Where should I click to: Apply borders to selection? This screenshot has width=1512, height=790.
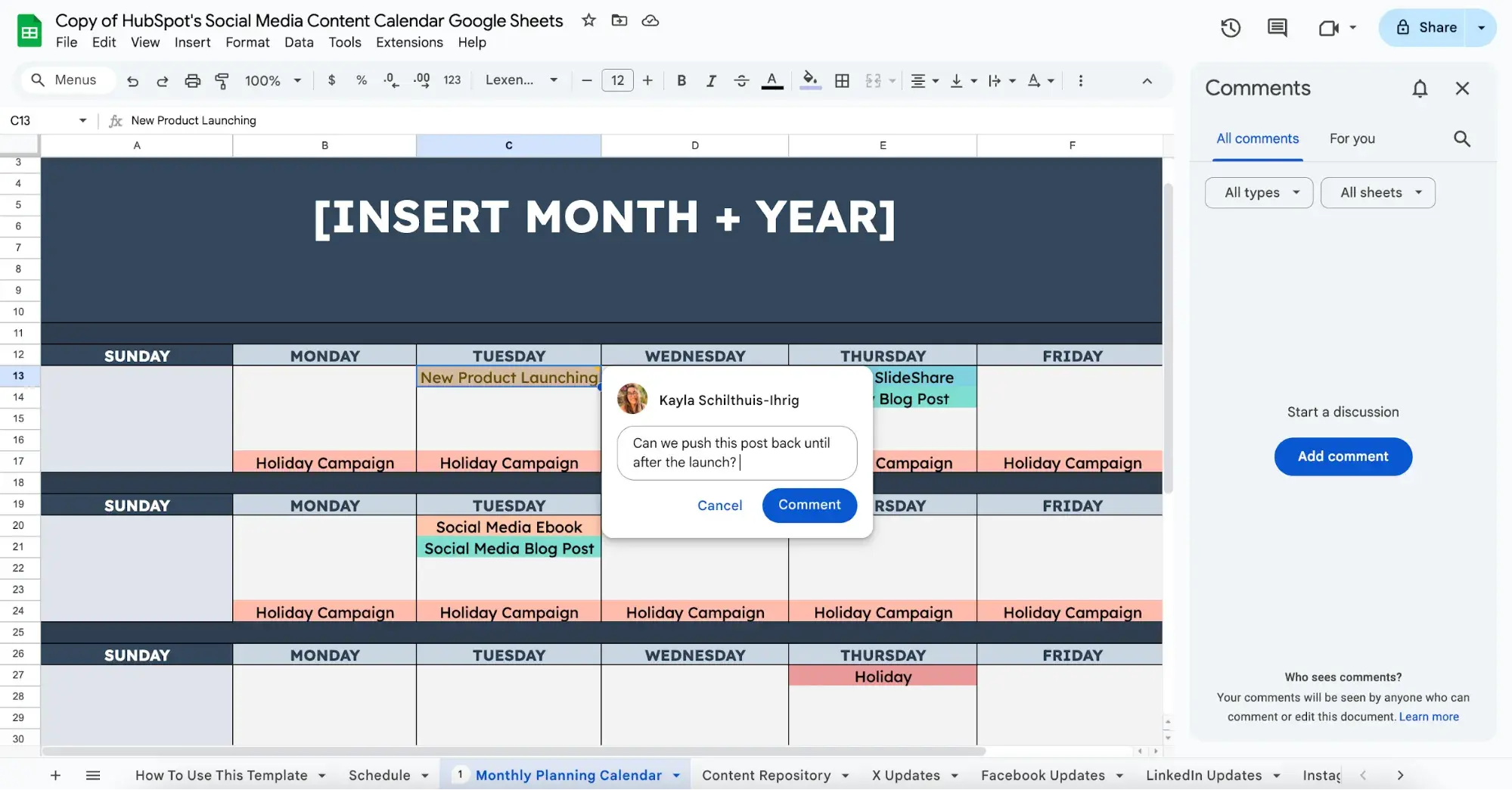pos(842,80)
